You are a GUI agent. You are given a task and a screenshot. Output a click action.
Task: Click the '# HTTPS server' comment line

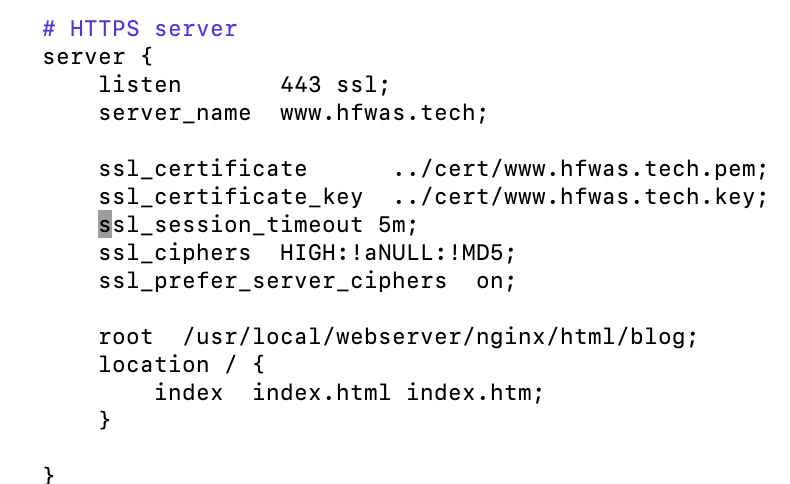click(x=140, y=29)
